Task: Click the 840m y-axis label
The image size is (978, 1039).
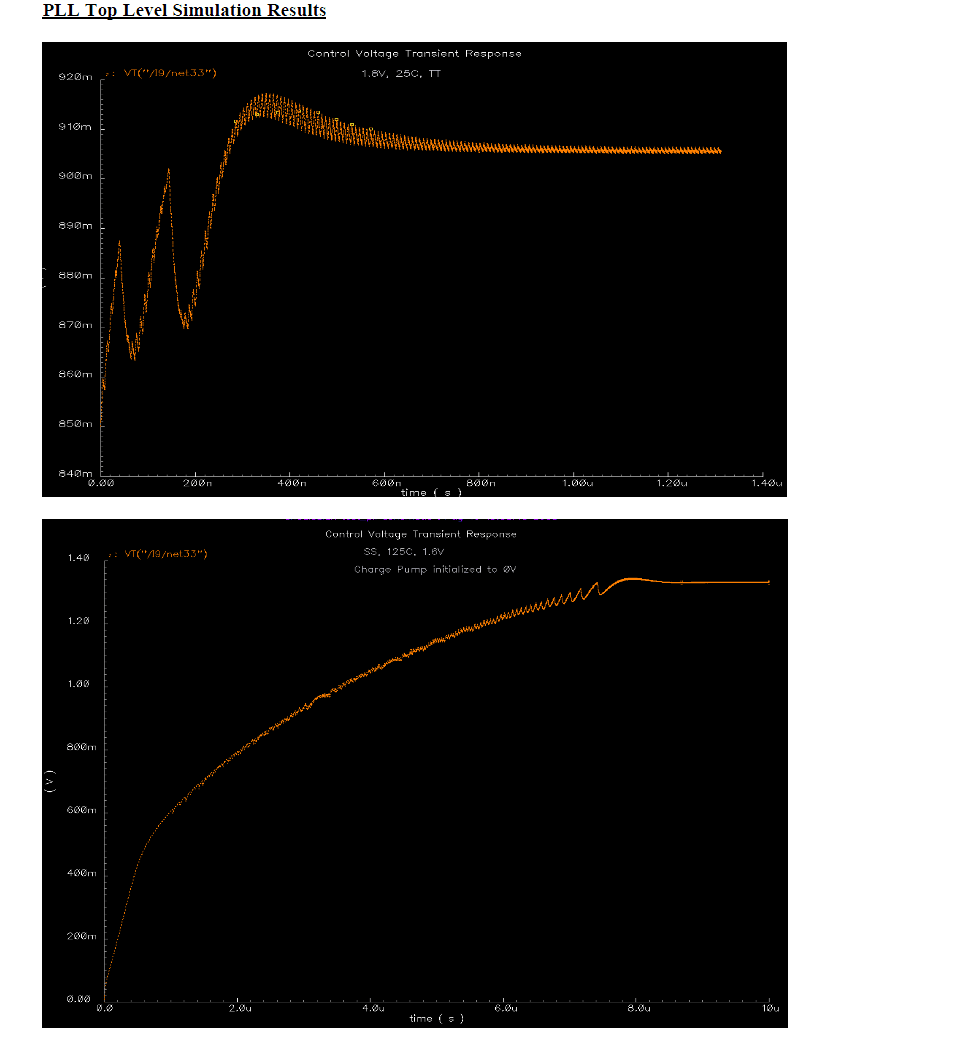Action: pos(75,473)
